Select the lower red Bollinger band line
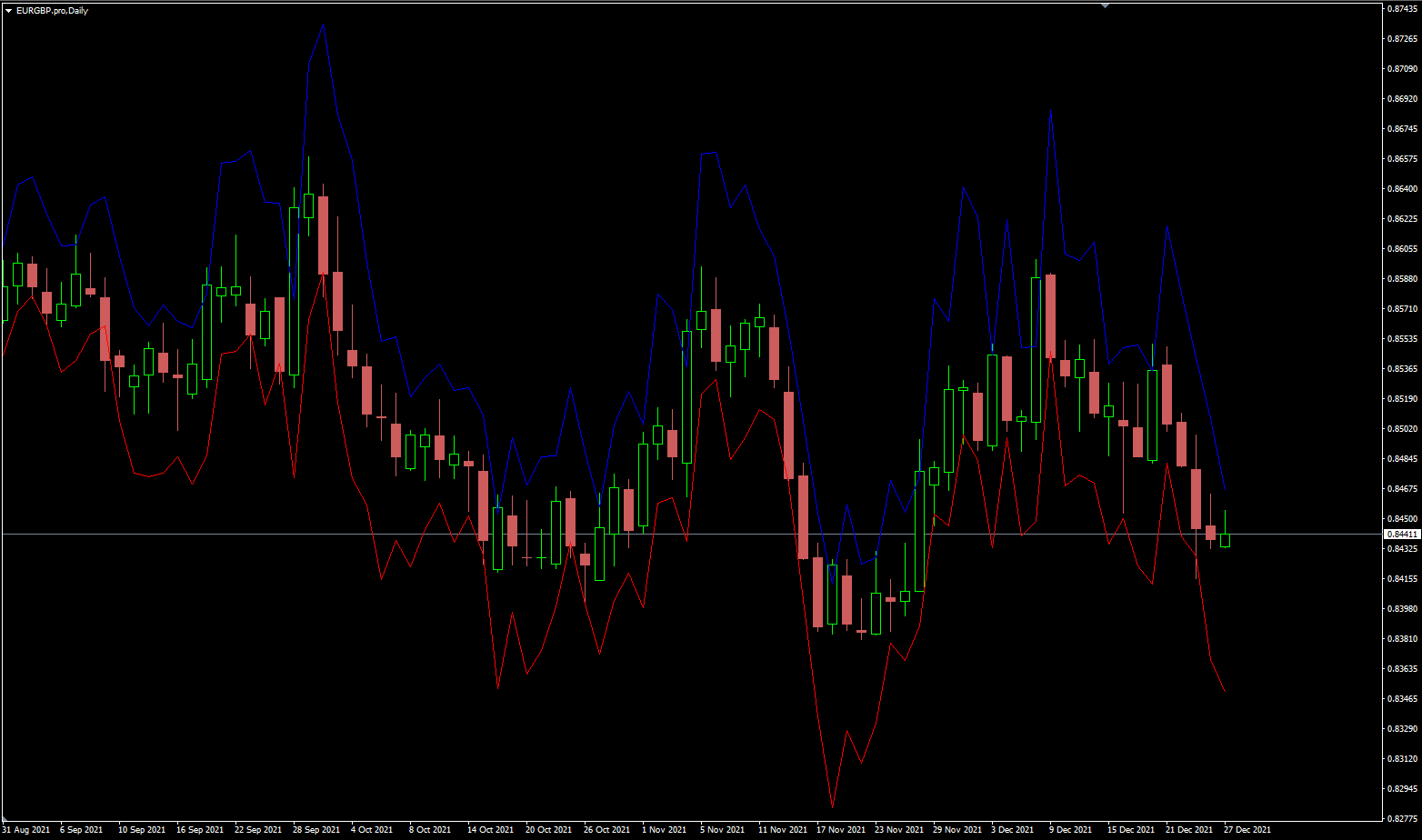1422x840 pixels. pyautogui.click(x=830, y=806)
